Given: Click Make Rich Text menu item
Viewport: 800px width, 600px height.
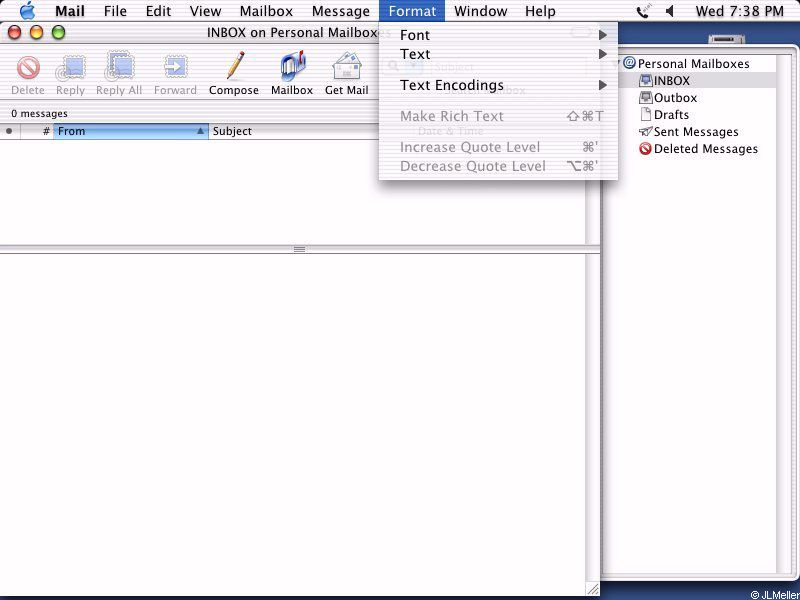Looking at the screenshot, I should (x=498, y=116).
